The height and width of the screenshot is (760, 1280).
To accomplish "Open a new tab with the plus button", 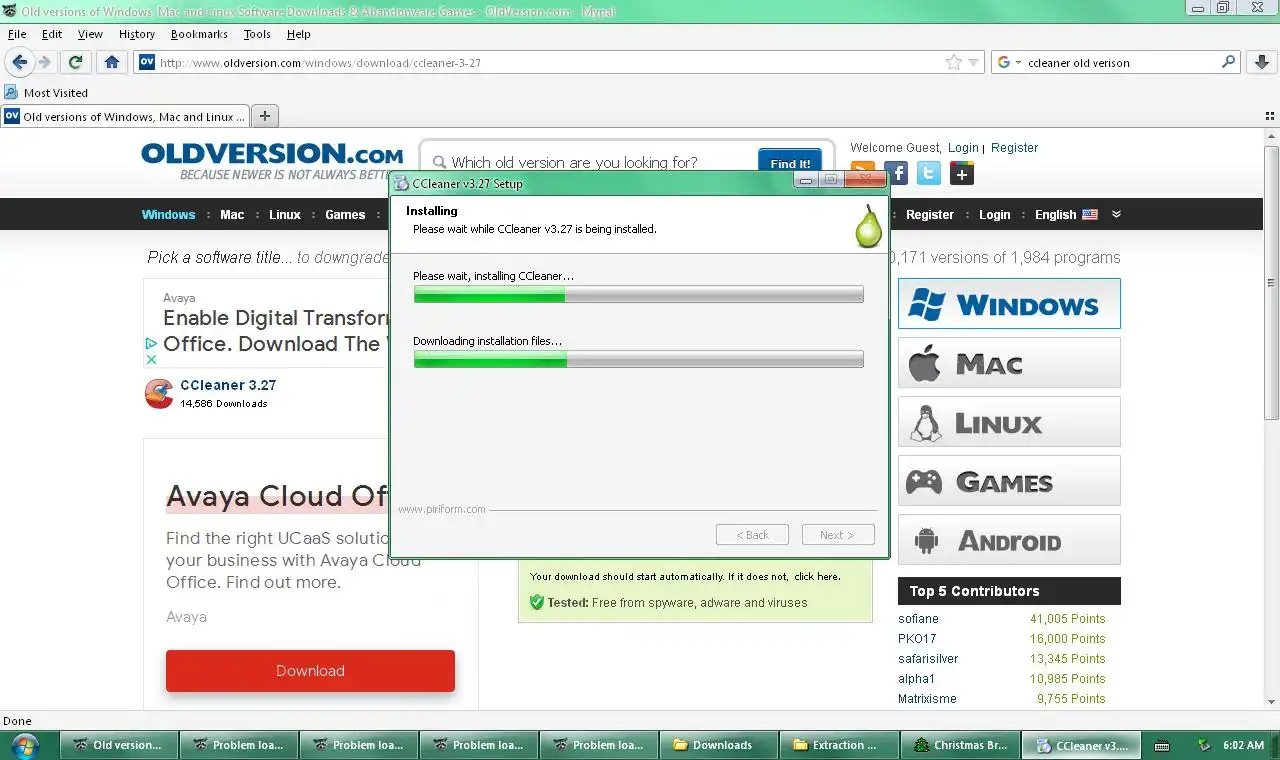I will [265, 116].
